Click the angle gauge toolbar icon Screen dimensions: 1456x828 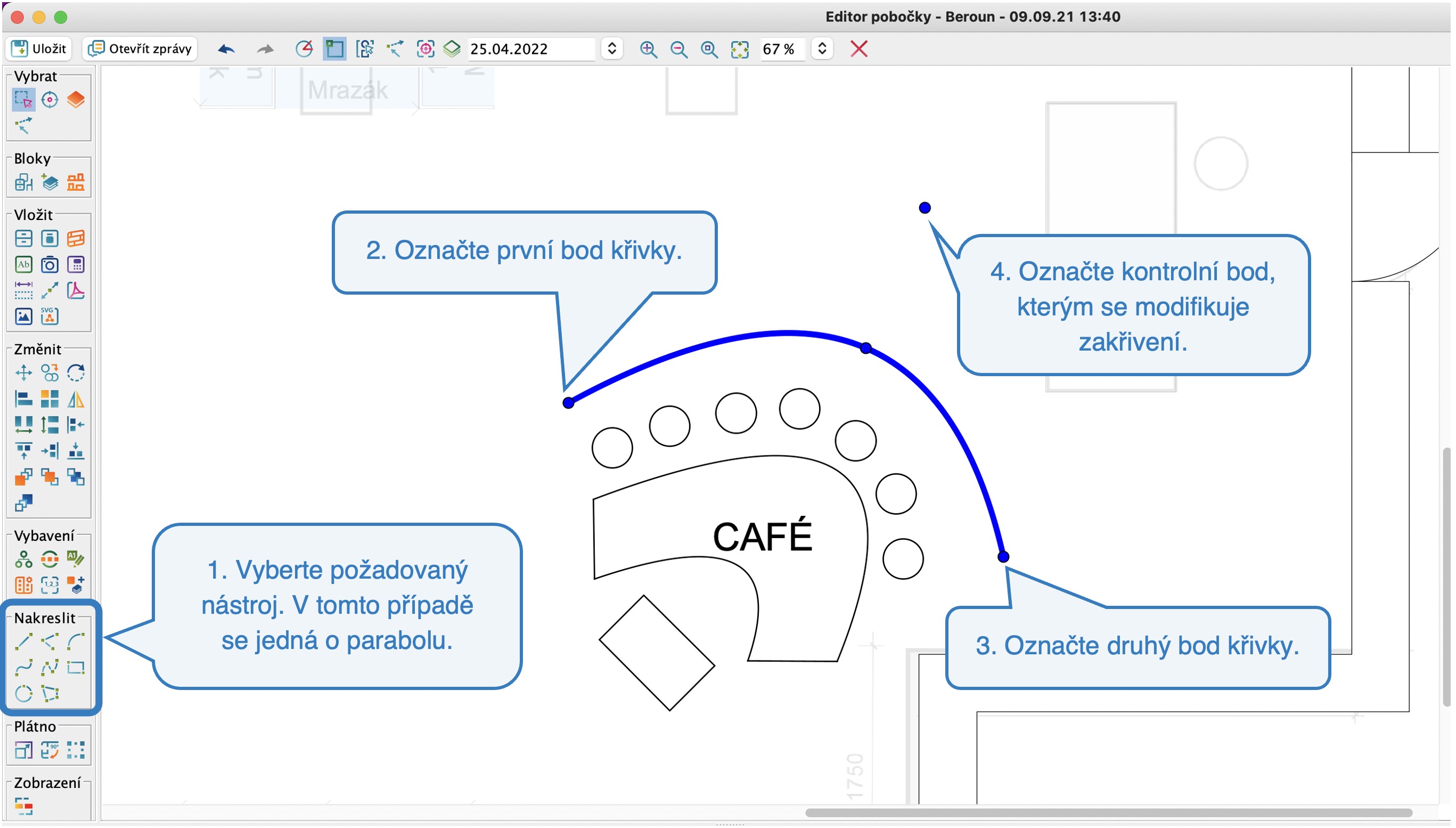pyautogui.click(x=305, y=49)
